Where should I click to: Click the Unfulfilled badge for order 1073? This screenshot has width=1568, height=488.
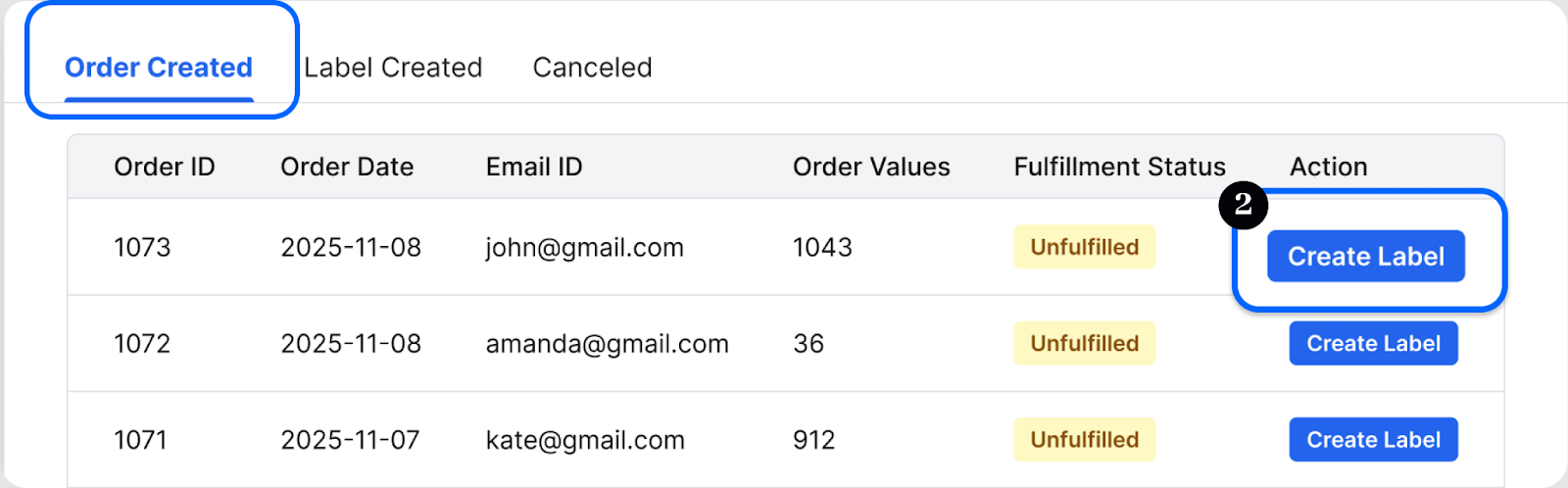pyautogui.click(x=1084, y=247)
